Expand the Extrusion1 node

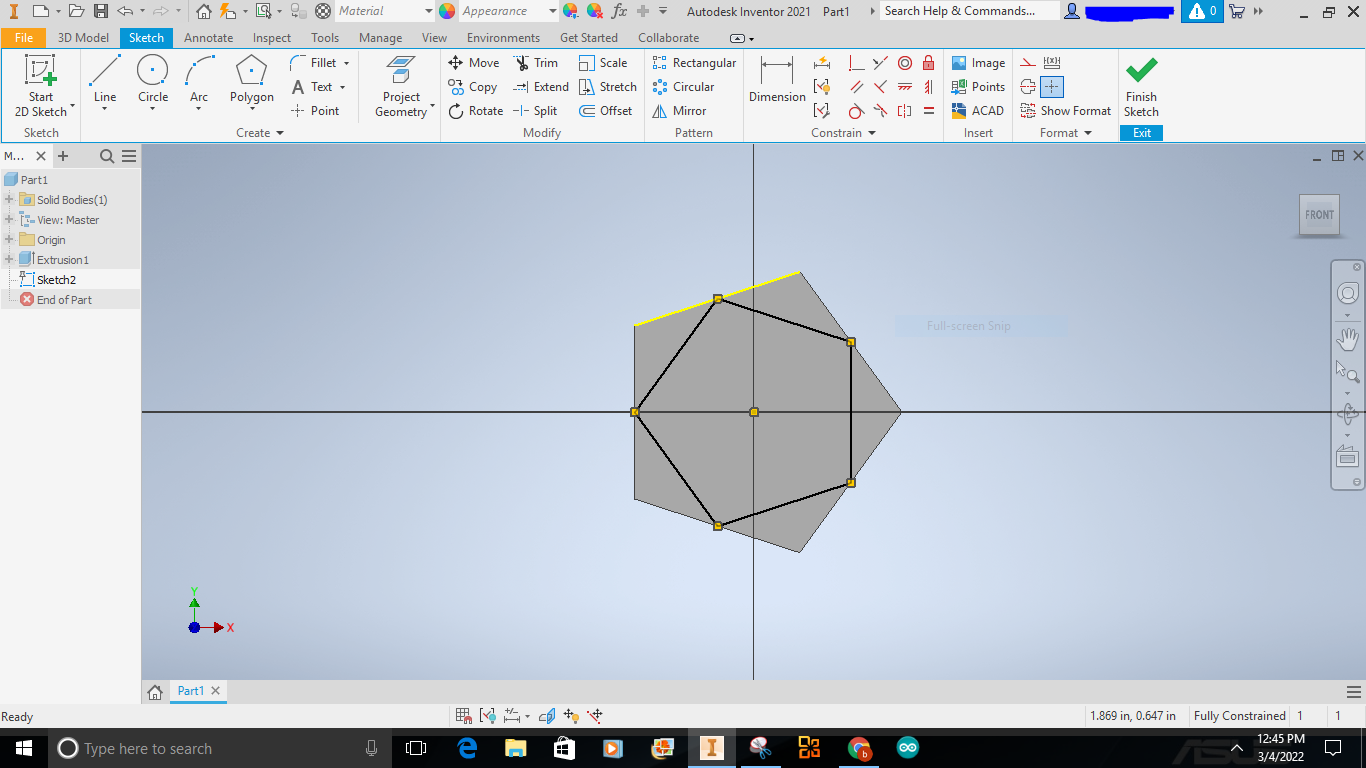coord(9,260)
